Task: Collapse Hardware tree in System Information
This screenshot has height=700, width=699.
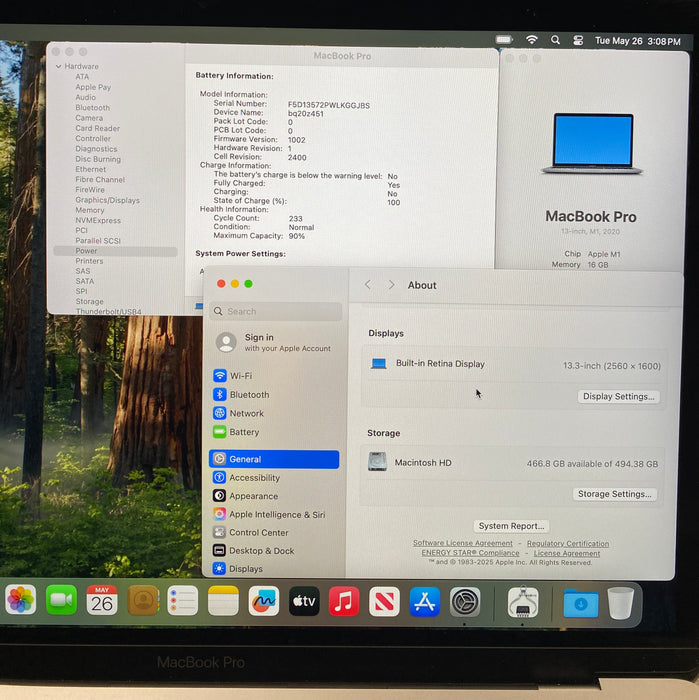Action: click(x=58, y=67)
